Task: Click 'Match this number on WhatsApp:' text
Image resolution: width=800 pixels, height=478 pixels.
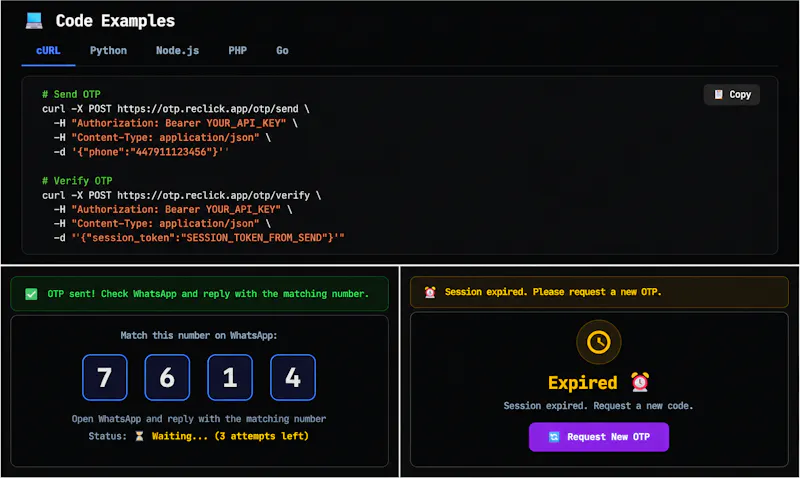Action: pyautogui.click(x=199, y=335)
